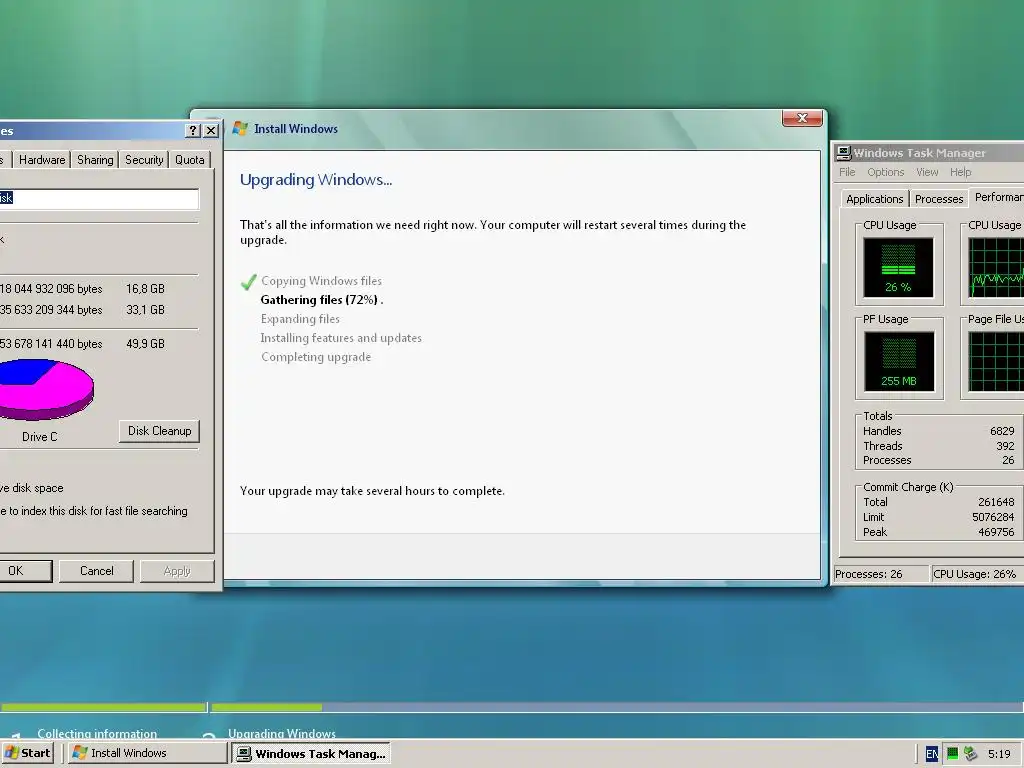Click the Page File Usage History graph
The width and height of the screenshot is (1024, 768).
[996, 361]
